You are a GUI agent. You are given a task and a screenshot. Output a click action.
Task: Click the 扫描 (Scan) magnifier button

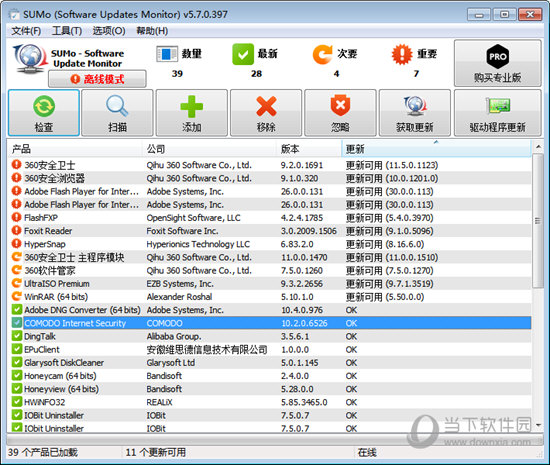tap(118, 113)
